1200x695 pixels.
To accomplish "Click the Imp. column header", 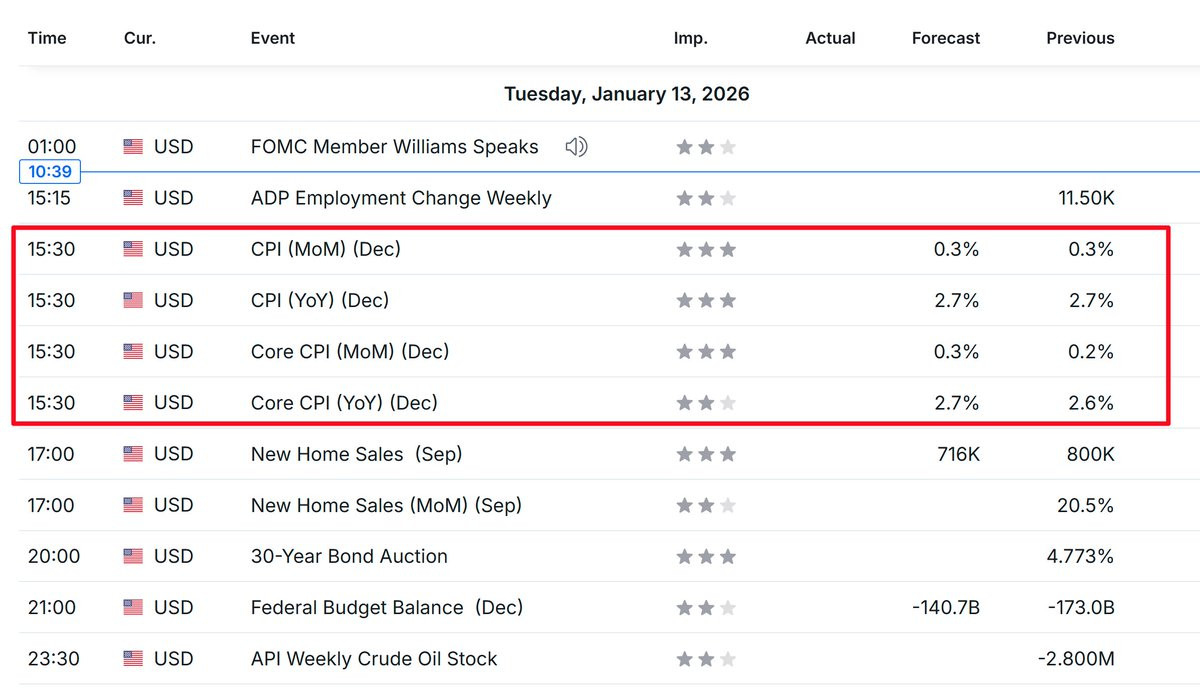I will pyautogui.click(x=690, y=38).
